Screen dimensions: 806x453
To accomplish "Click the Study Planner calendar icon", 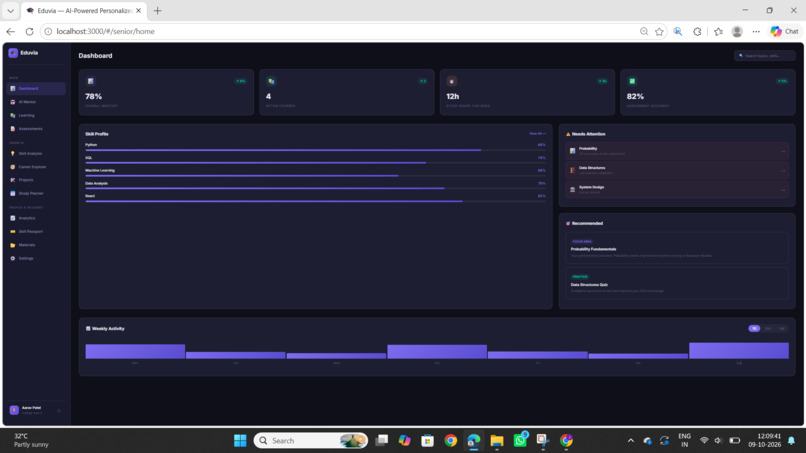I will point(13,193).
